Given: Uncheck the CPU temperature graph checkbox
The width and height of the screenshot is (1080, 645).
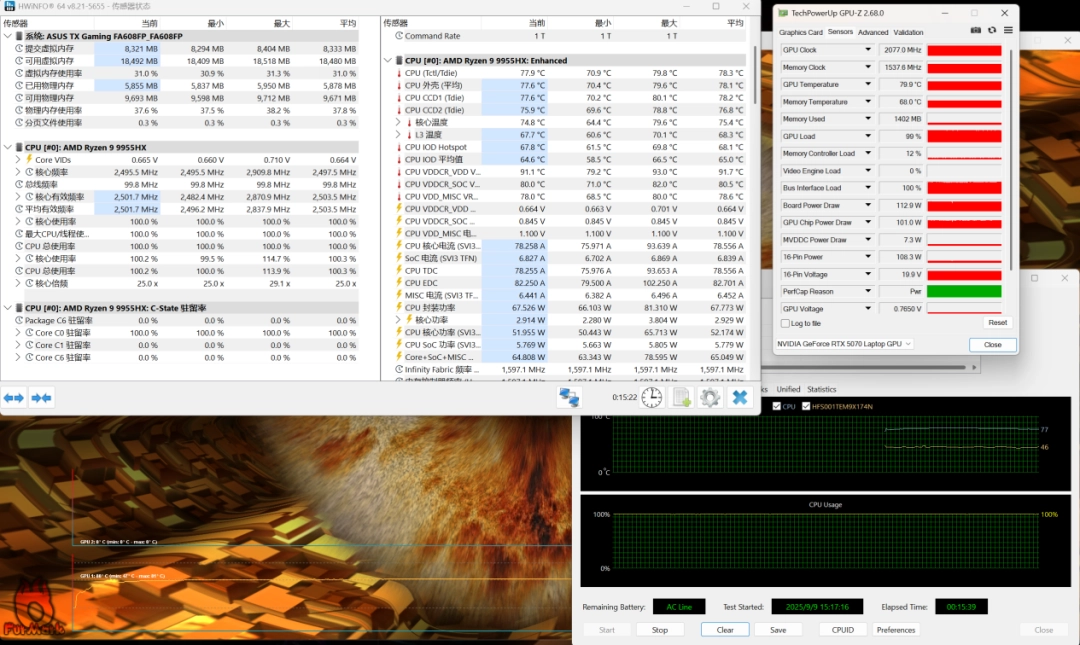Looking at the screenshot, I should [x=777, y=406].
